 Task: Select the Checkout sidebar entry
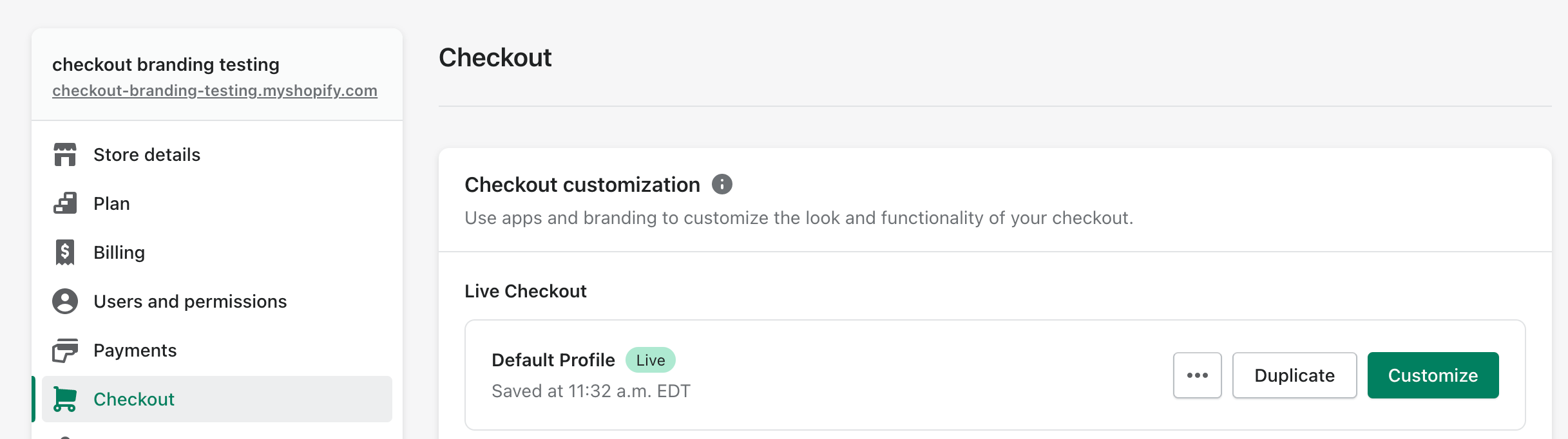134,399
